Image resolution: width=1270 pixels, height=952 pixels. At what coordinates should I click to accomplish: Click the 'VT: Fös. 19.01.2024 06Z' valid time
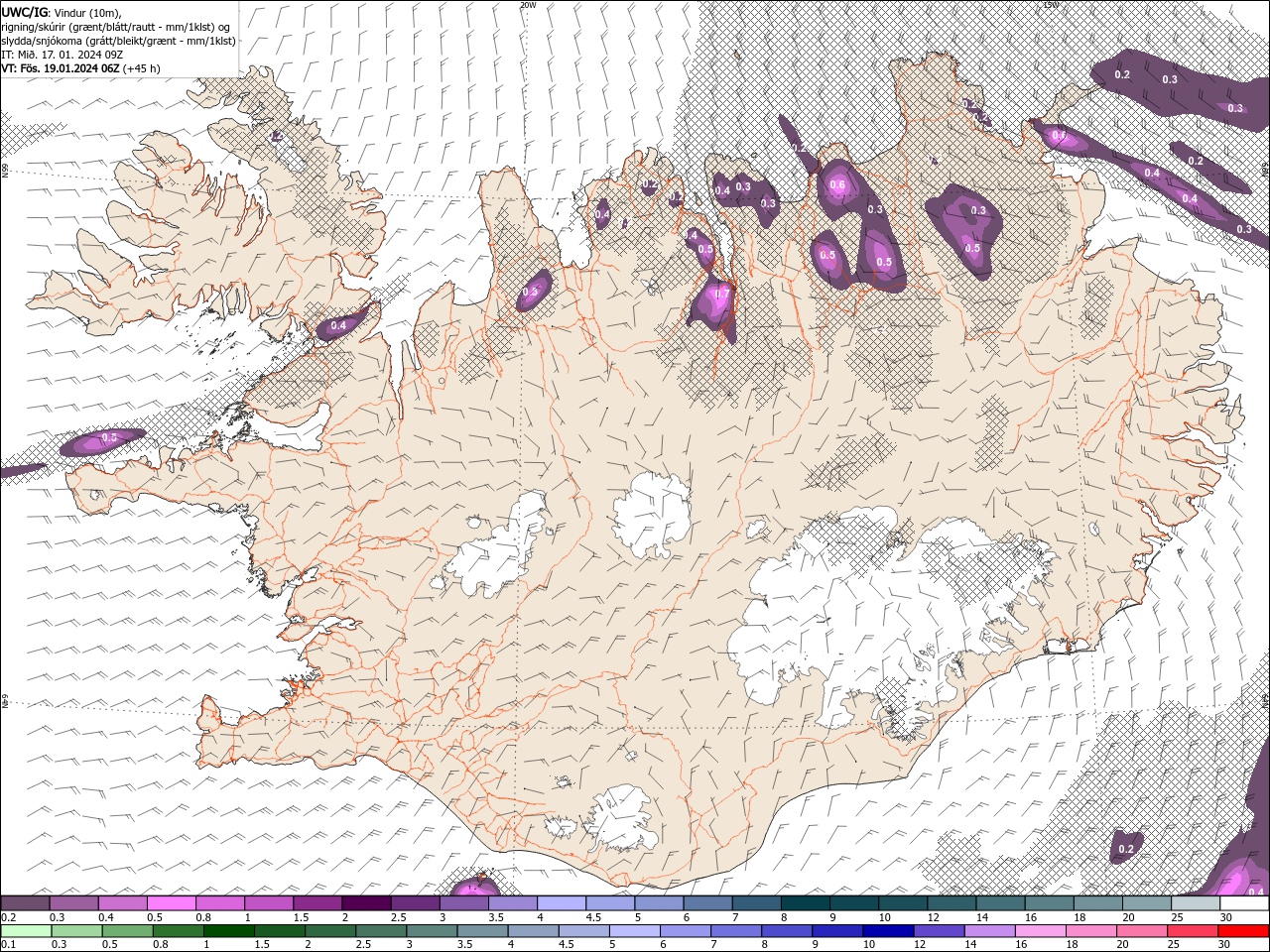(61, 68)
